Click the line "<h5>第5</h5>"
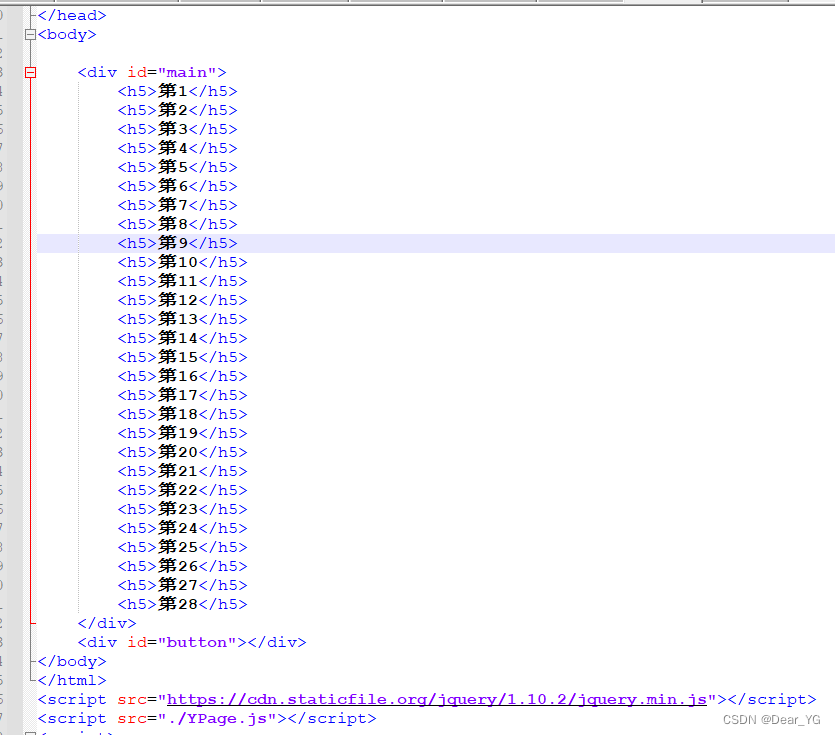835x735 pixels. tap(177, 167)
